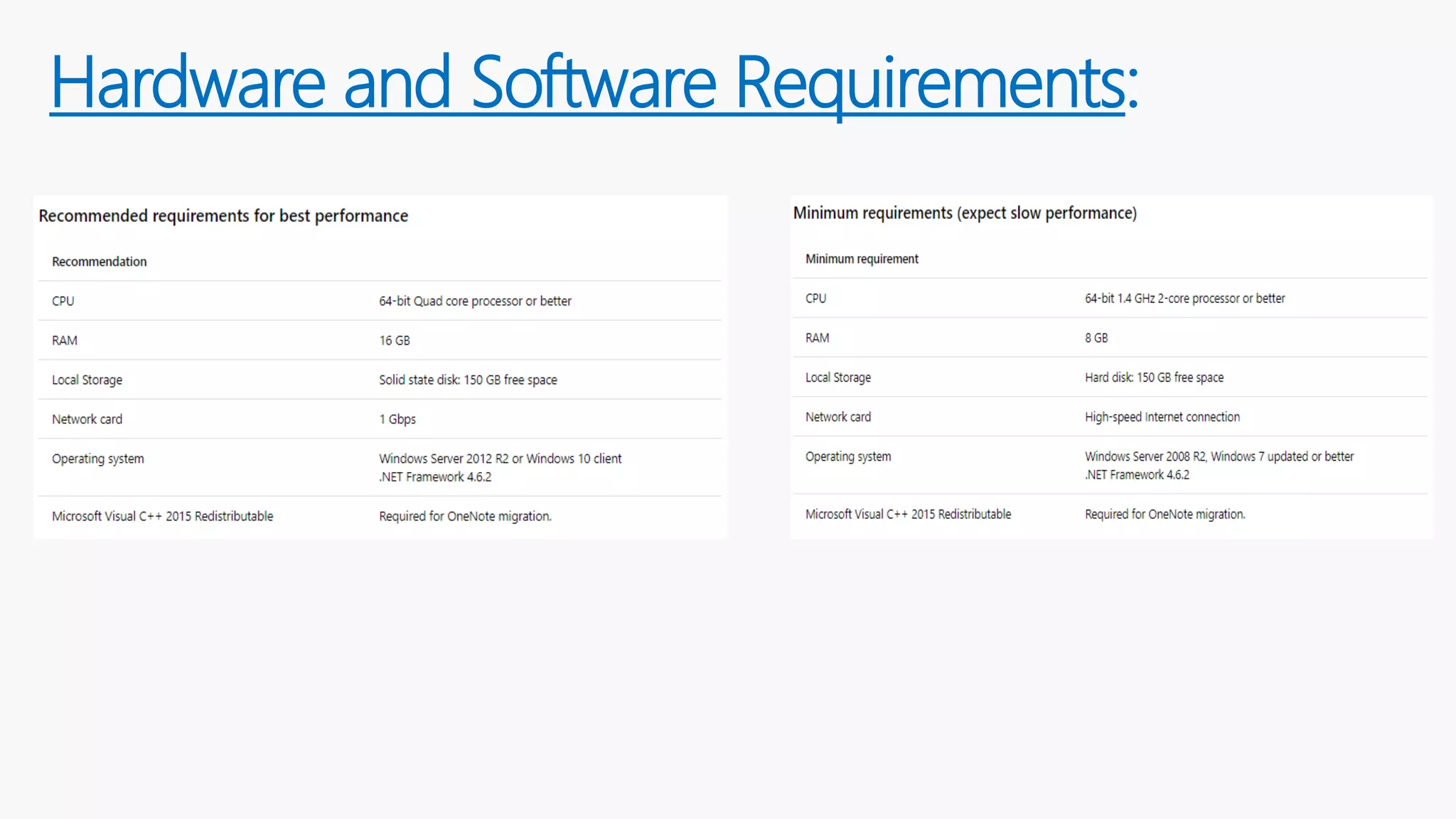
Task: Select '.NET Framework 4.6.2' in recommended table
Action: click(x=435, y=477)
